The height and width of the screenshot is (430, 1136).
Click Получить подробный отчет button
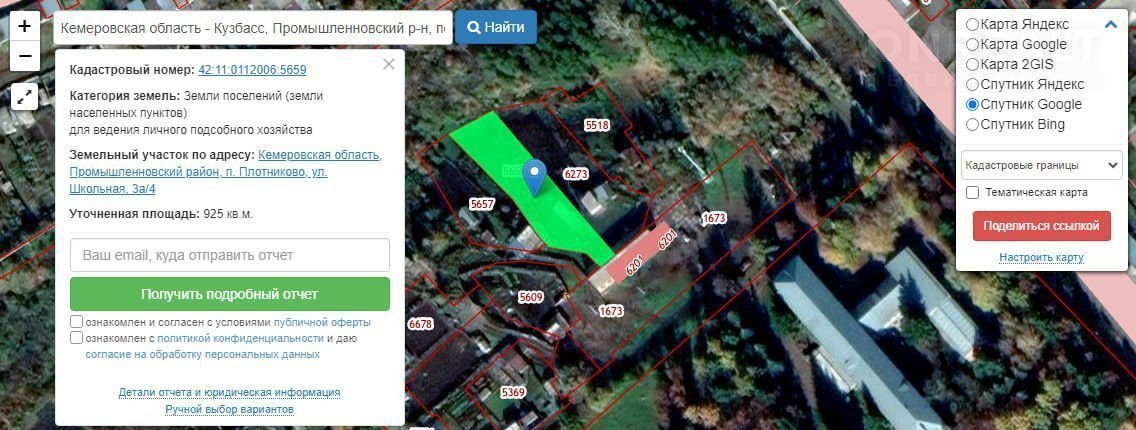pyautogui.click(x=230, y=294)
